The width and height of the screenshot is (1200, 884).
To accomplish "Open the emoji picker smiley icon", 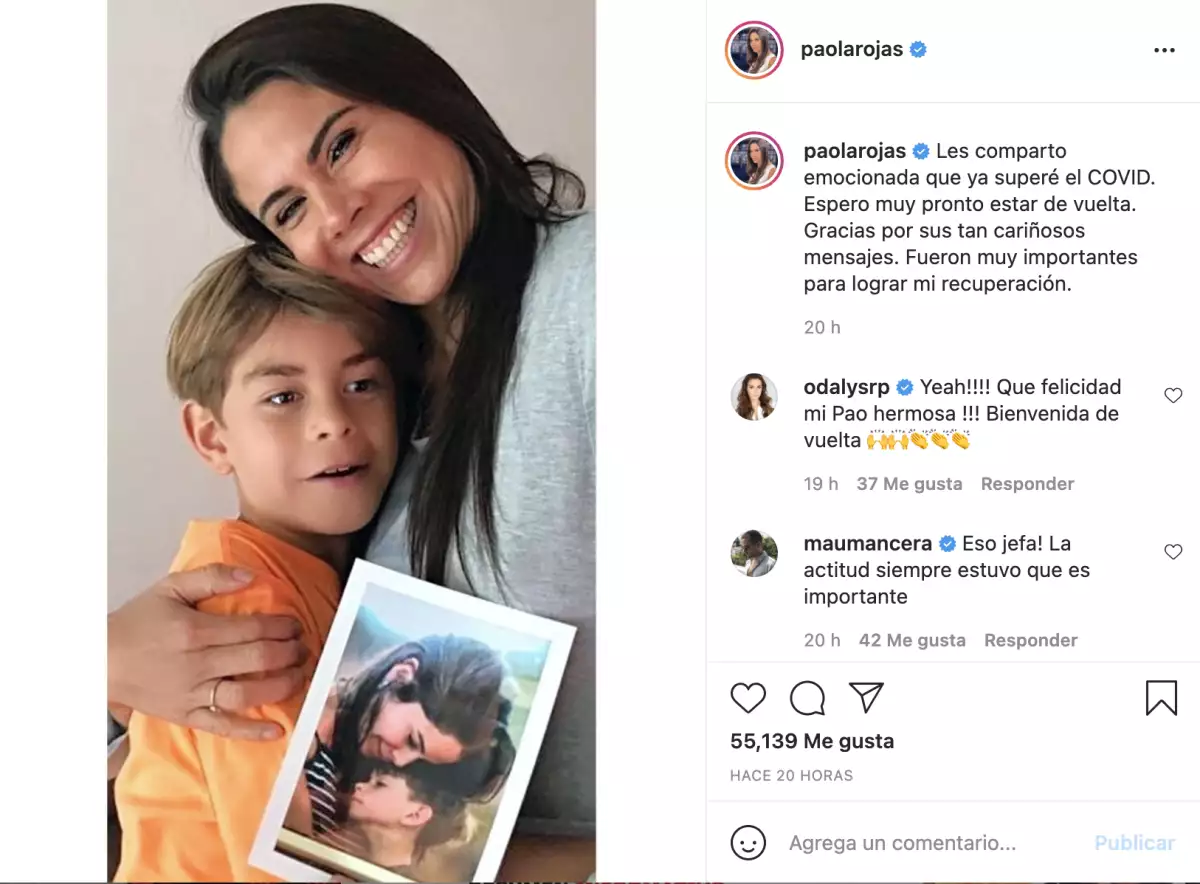I will click(x=748, y=842).
